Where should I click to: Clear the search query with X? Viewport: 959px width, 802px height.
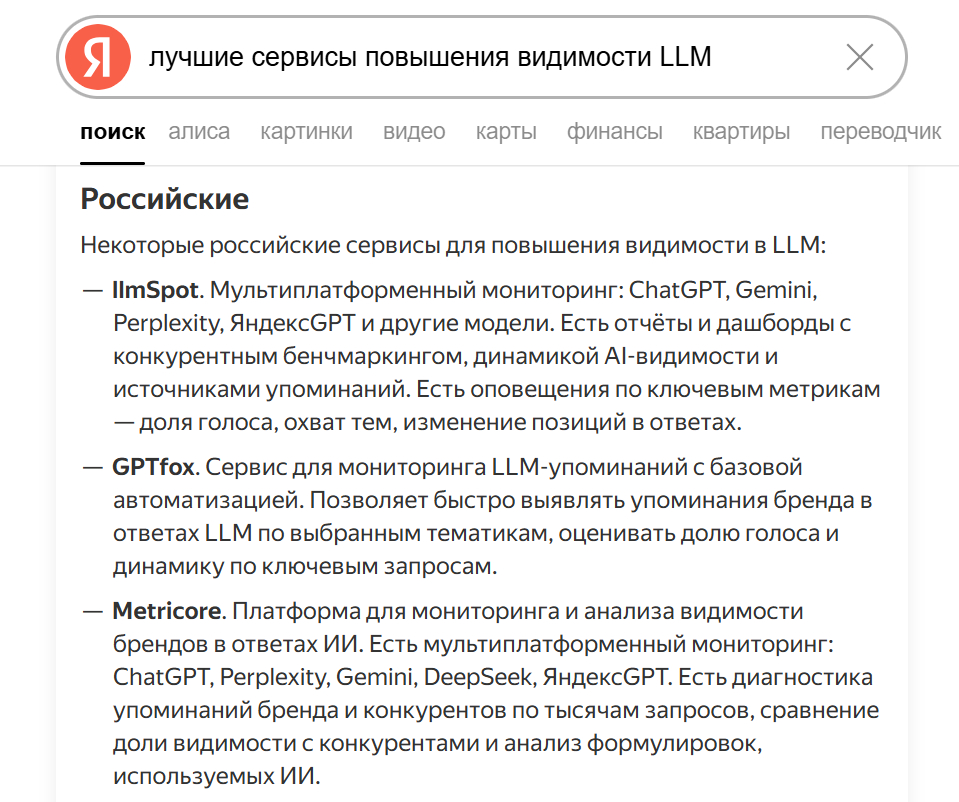coord(859,58)
